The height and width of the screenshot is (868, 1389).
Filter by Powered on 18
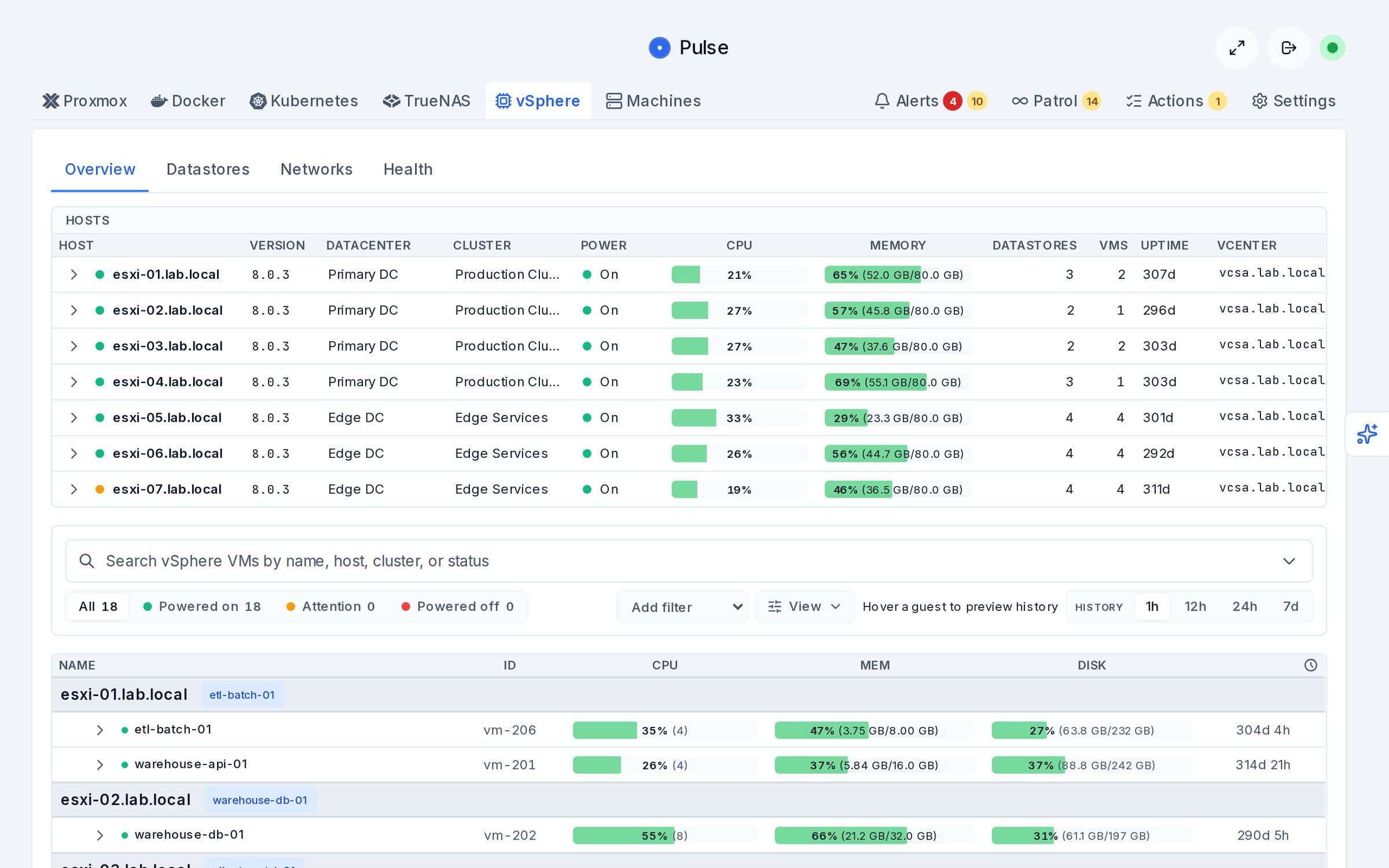pos(202,606)
